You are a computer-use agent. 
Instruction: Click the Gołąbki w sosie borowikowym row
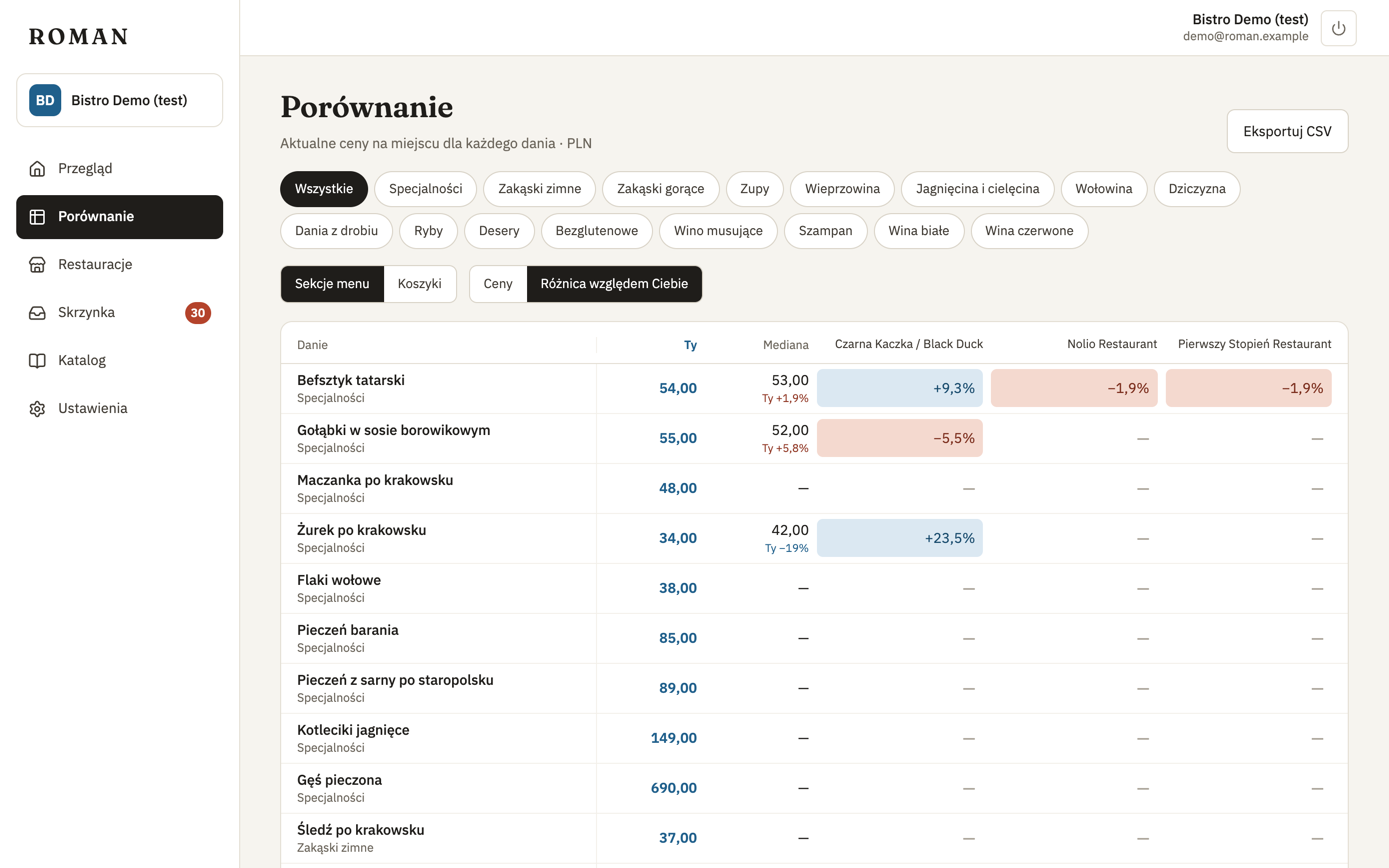814,439
